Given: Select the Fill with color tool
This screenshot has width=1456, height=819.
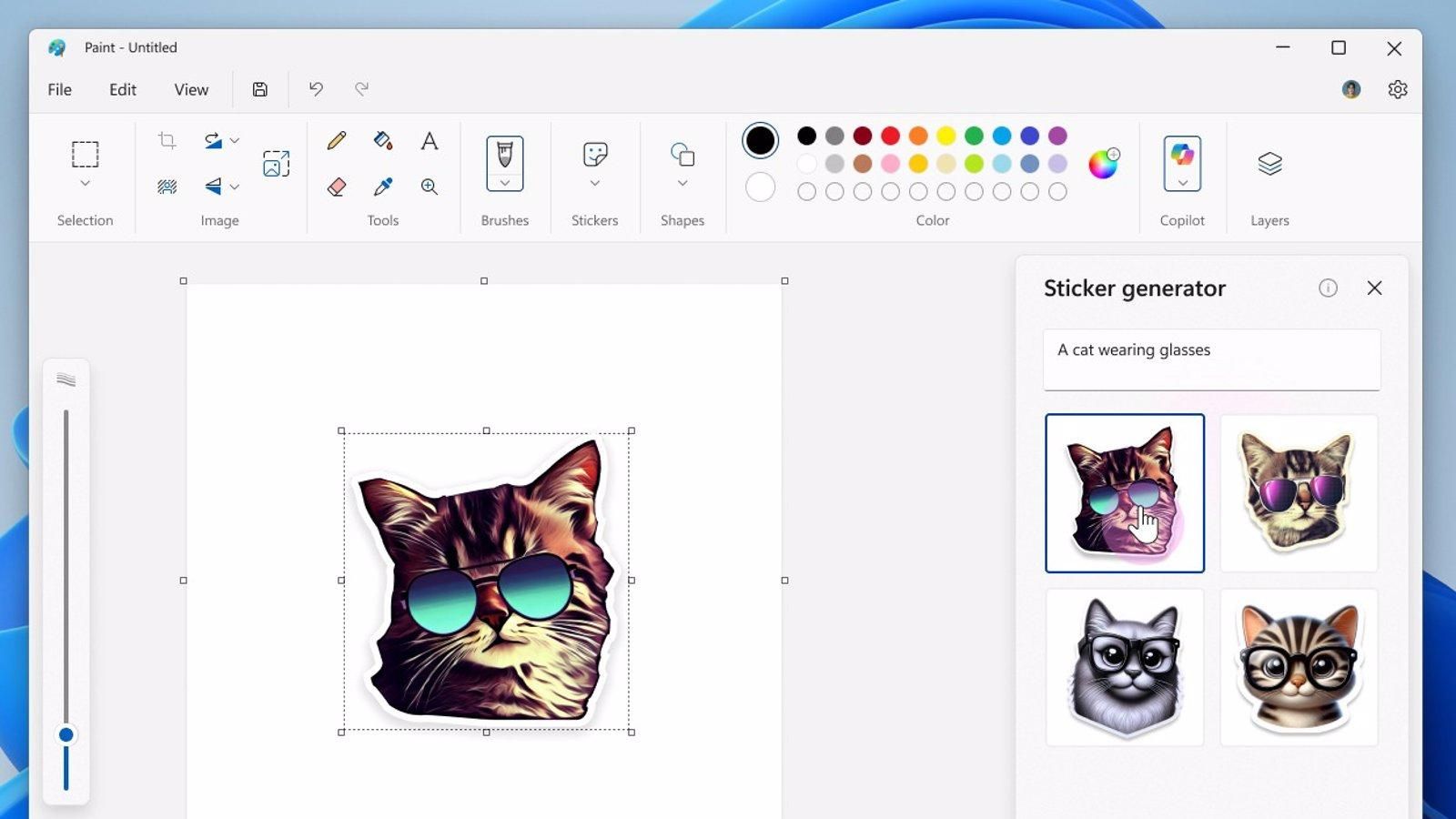Looking at the screenshot, I should 383,140.
